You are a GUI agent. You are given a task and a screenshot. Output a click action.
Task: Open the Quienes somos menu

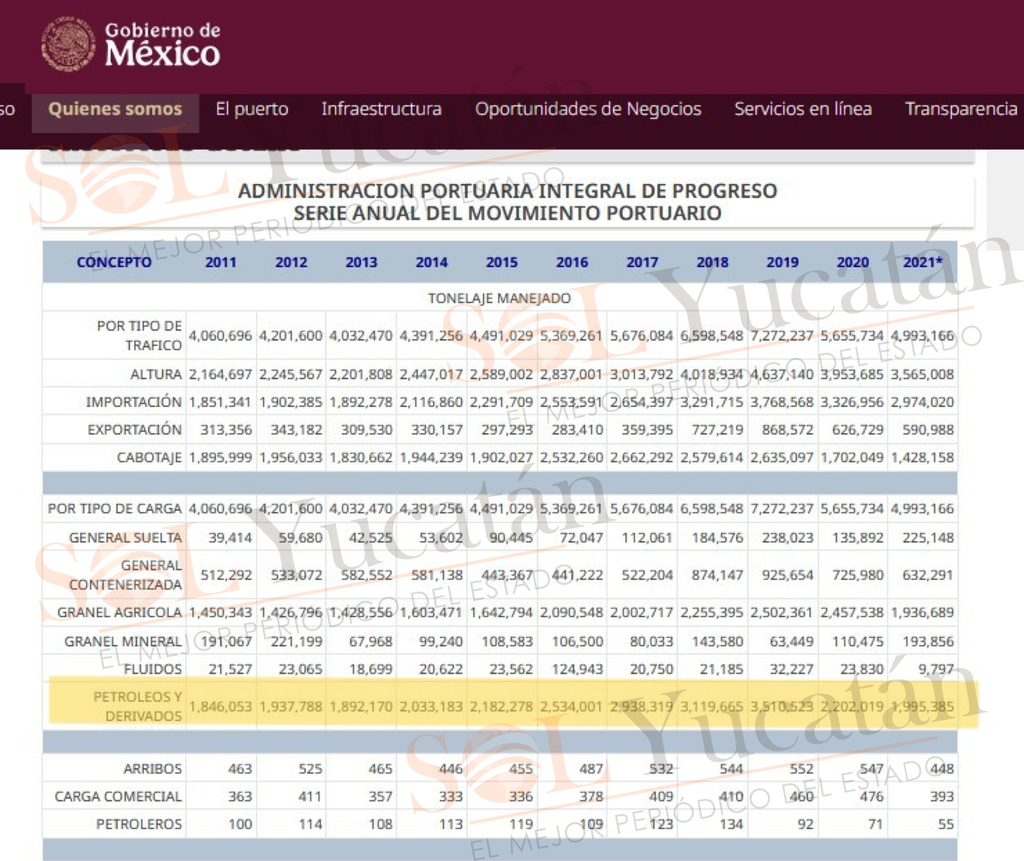(115, 109)
